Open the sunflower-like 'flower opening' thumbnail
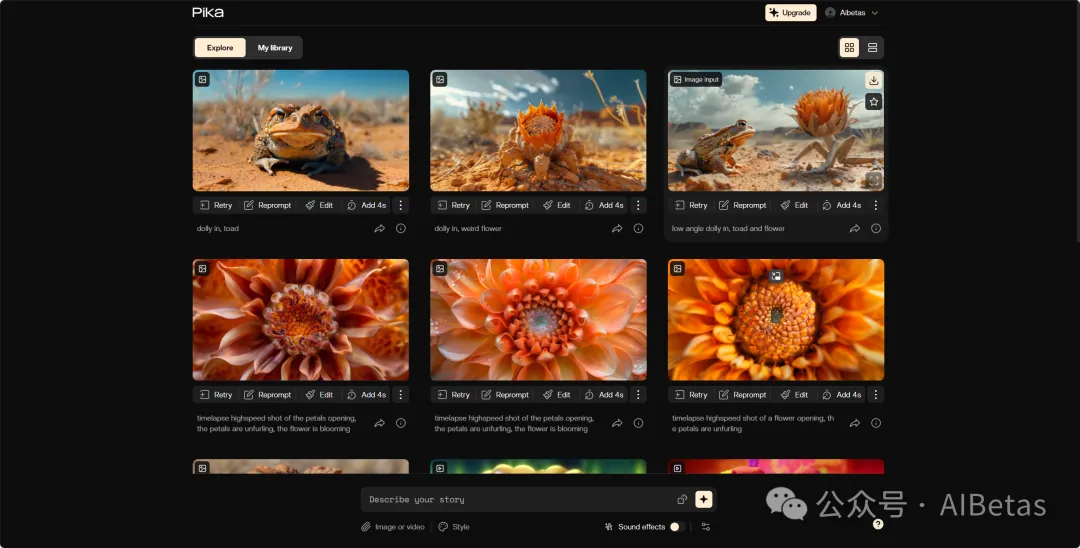This screenshot has height=548, width=1080. click(x=776, y=319)
